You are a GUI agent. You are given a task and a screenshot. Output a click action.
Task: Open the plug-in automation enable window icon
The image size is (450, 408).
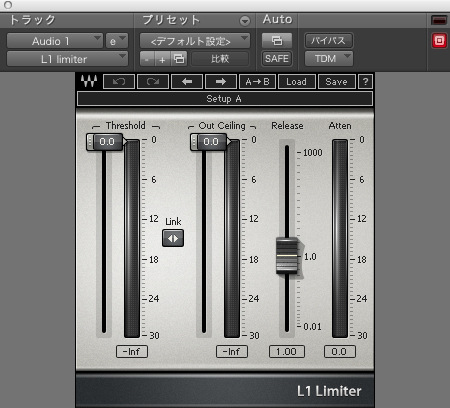coord(277,41)
